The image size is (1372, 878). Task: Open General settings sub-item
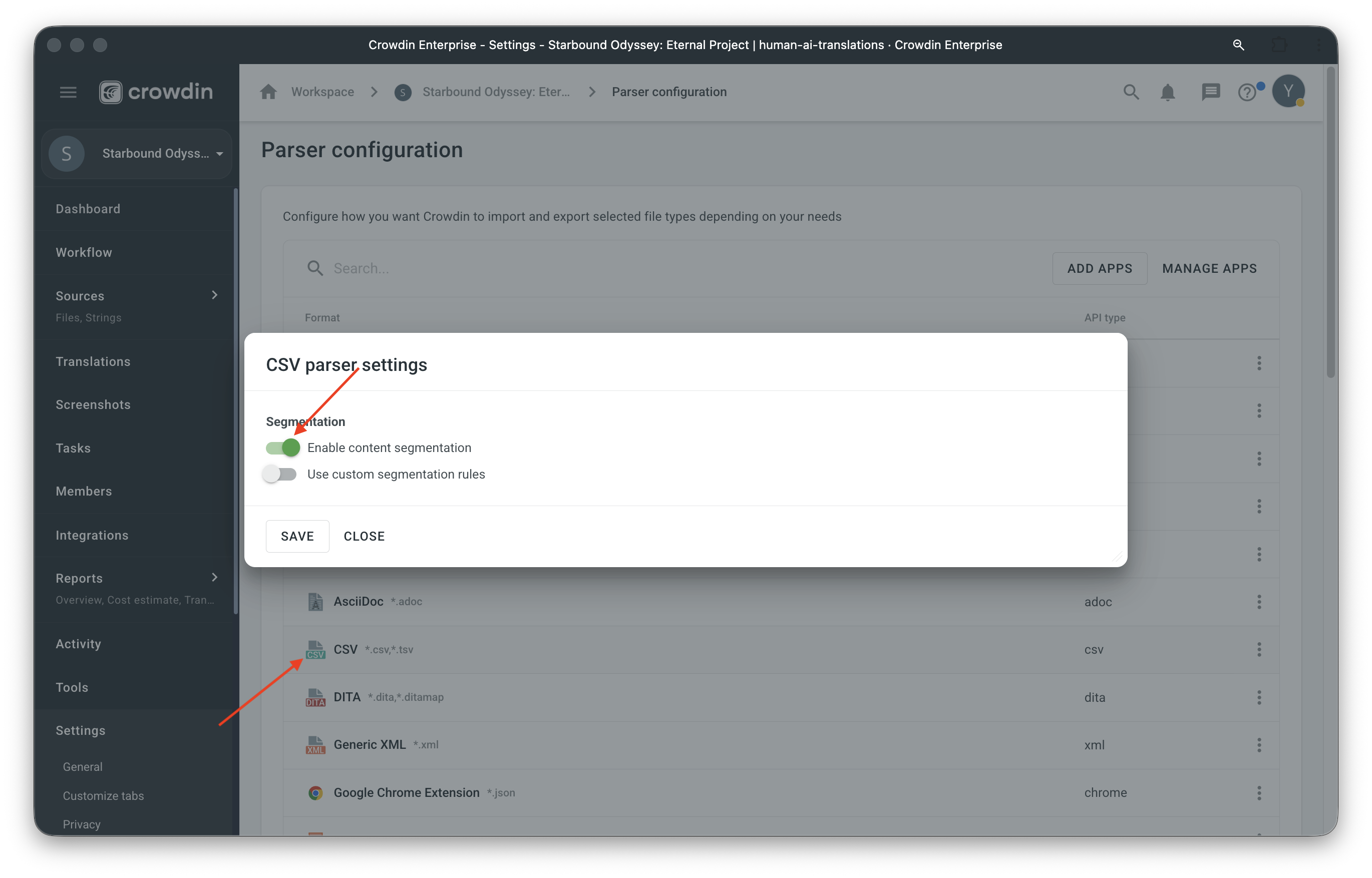coord(83,767)
